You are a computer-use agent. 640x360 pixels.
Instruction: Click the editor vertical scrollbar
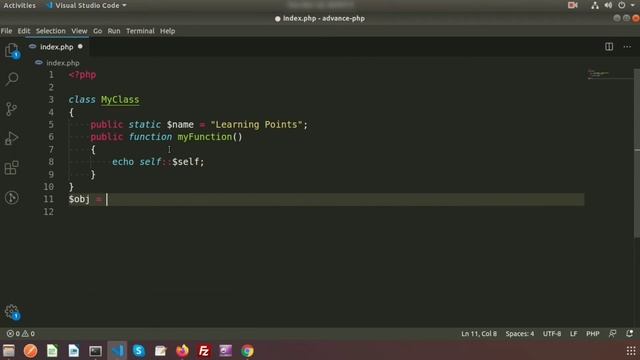[x=637, y=153]
